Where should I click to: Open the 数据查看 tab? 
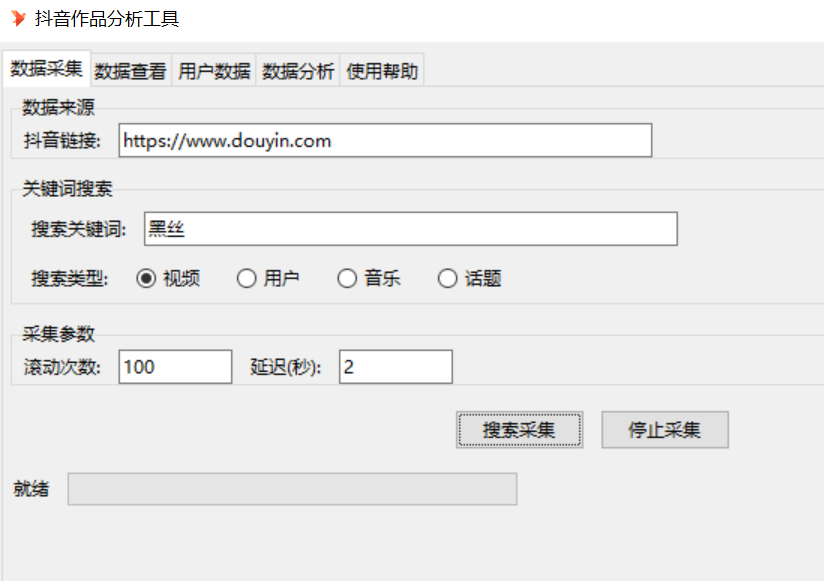130,71
